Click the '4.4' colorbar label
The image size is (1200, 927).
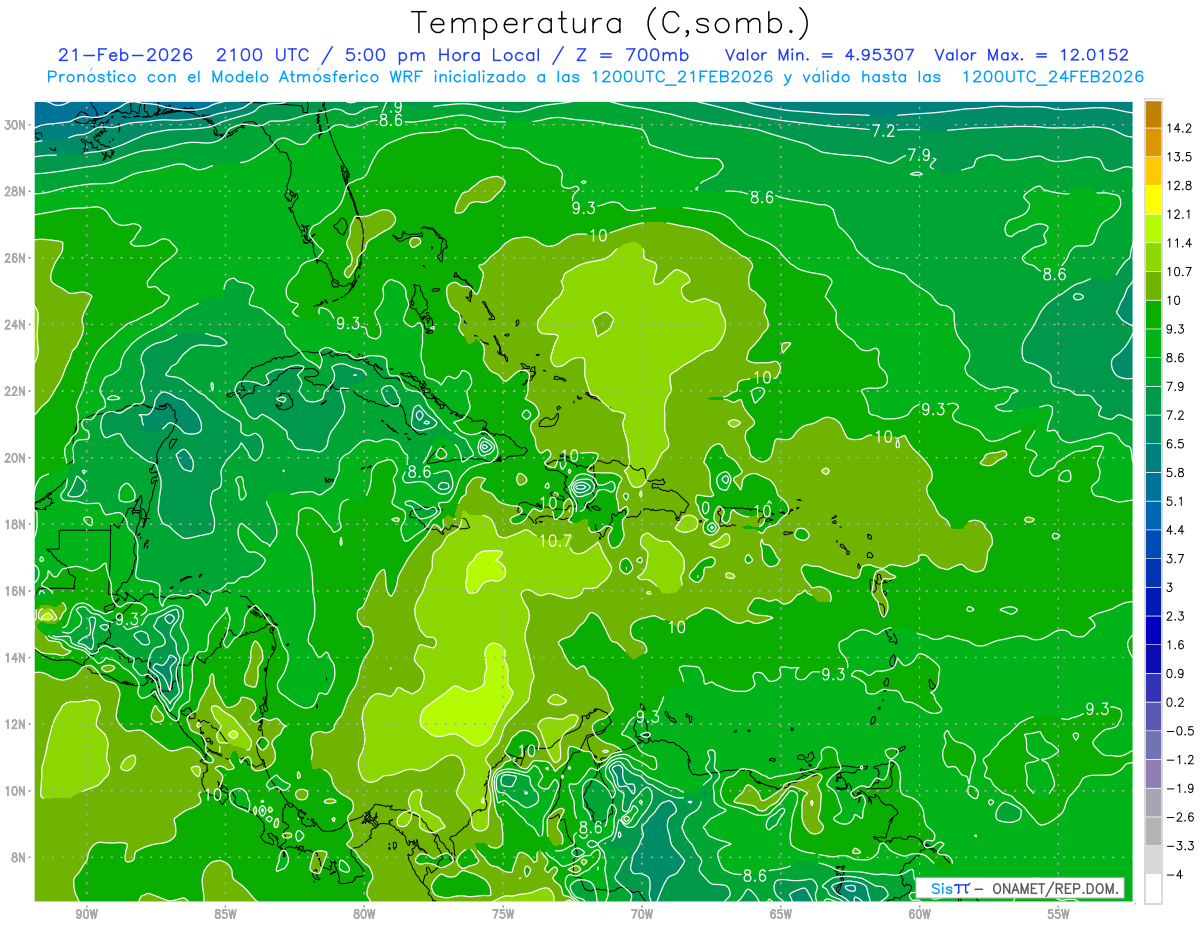(x=1176, y=529)
